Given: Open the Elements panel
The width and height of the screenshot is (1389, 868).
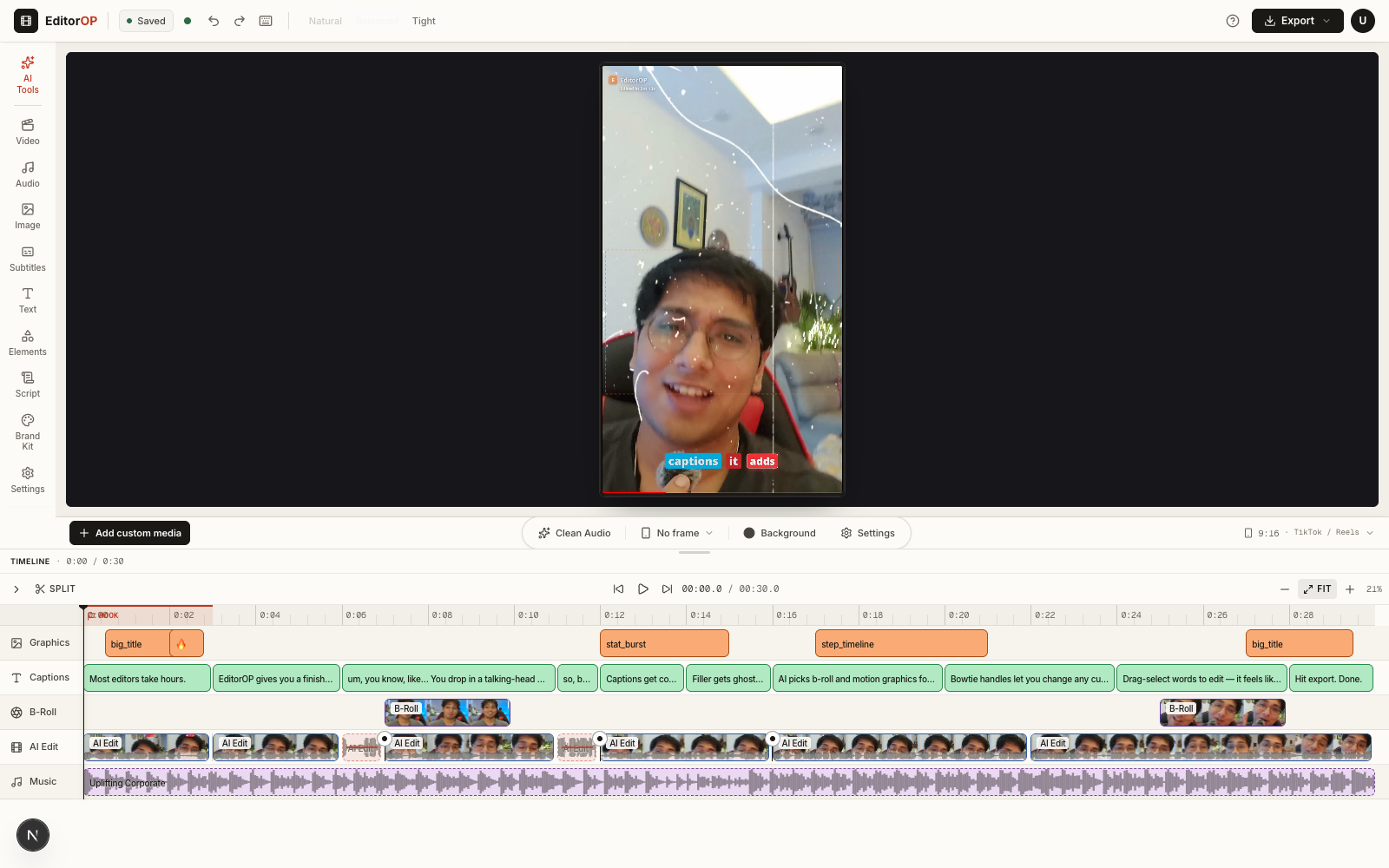Looking at the screenshot, I should [x=28, y=343].
